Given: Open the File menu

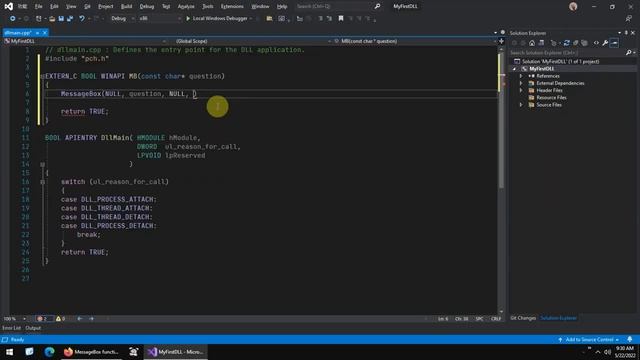Looking at the screenshot, I should coord(38,6).
